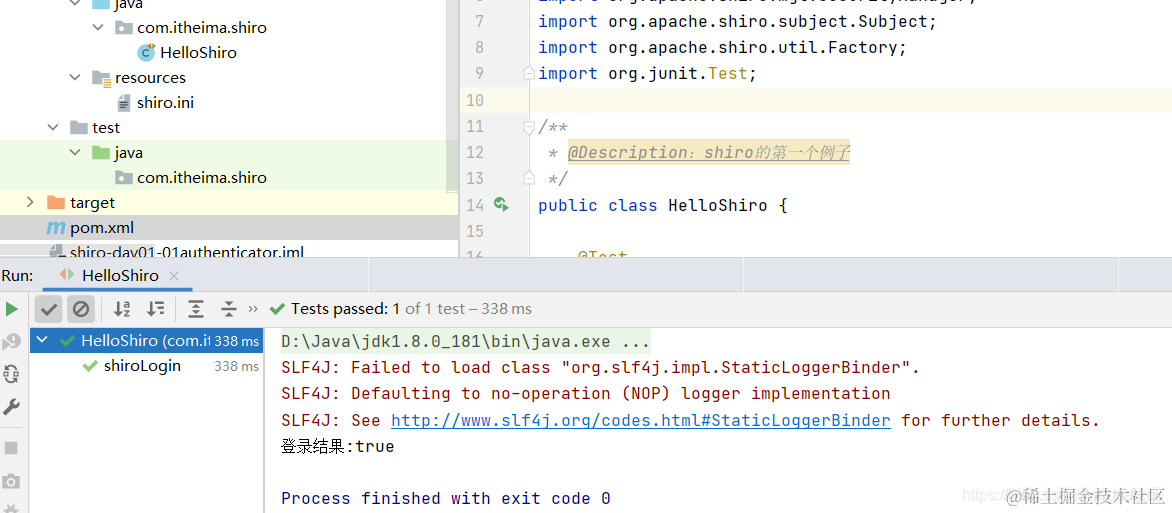Viewport: 1172px width, 513px height.
Task: Expand all test tree nodes
Action: pyautogui.click(x=196, y=309)
